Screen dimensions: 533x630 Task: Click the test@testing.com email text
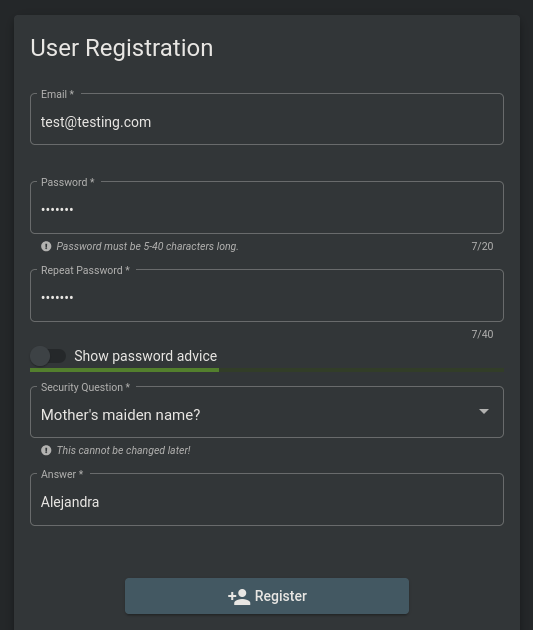(x=96, y=122)
